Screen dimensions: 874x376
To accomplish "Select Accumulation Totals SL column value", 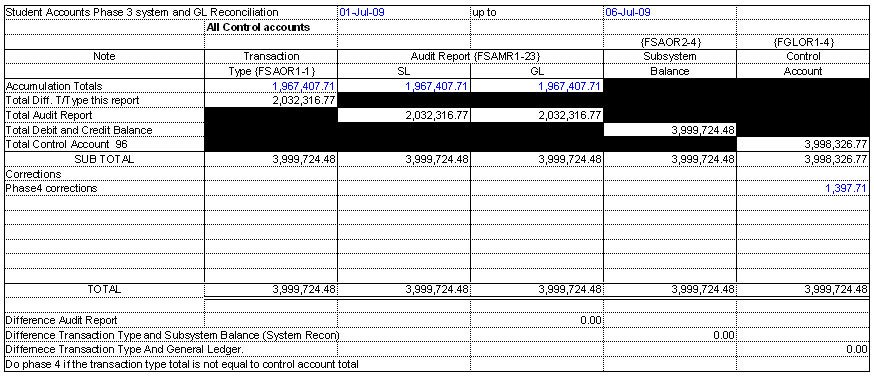I will click(x=404, y=86).
